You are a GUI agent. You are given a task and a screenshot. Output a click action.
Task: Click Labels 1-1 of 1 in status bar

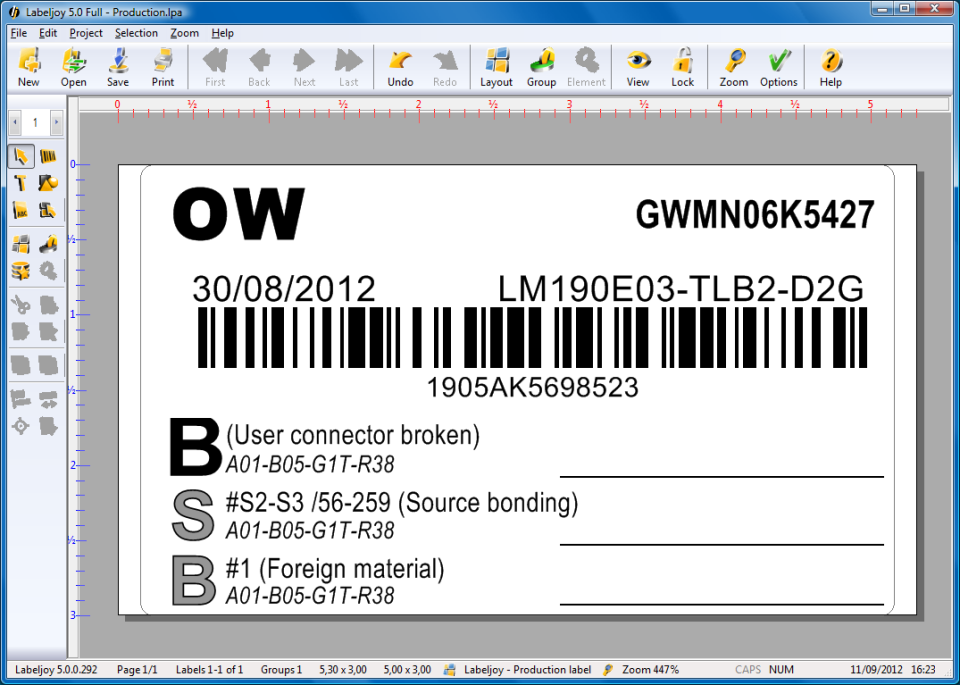pos(209,670)
